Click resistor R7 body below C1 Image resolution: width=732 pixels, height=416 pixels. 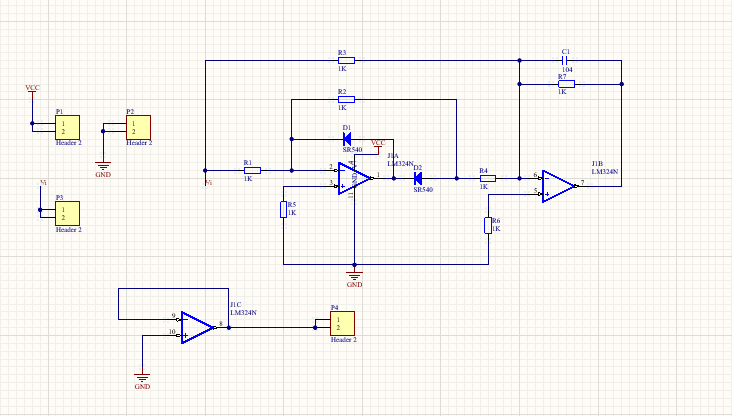pos(566,84)
